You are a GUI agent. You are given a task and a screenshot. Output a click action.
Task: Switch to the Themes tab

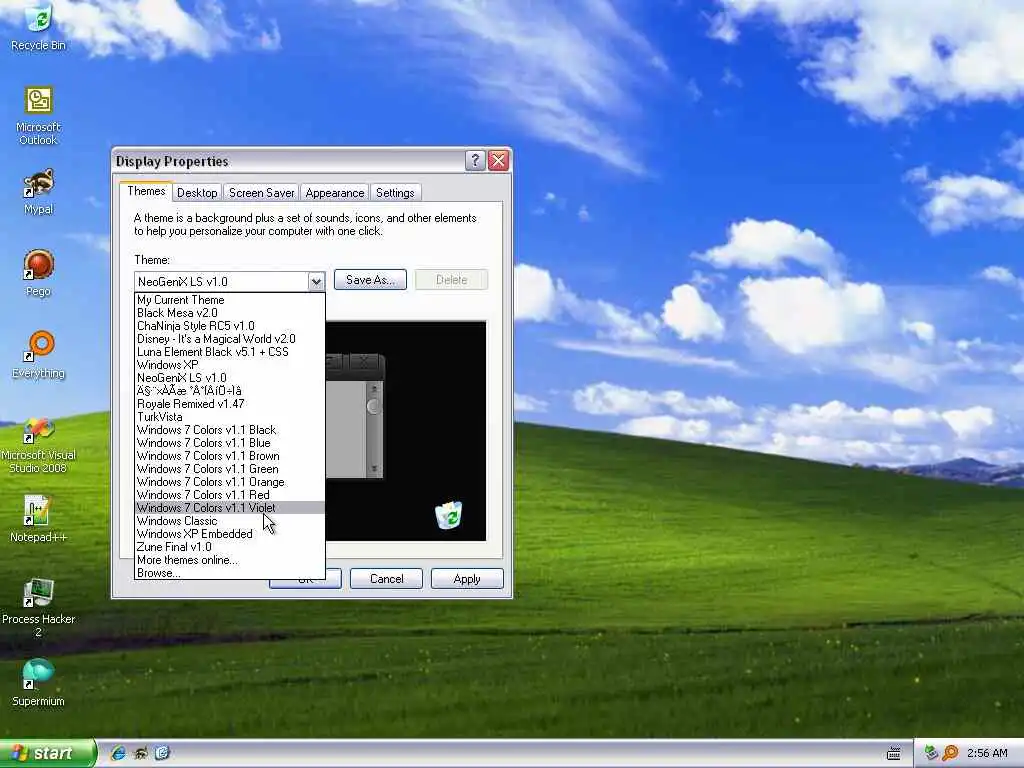tap(146, 191)
